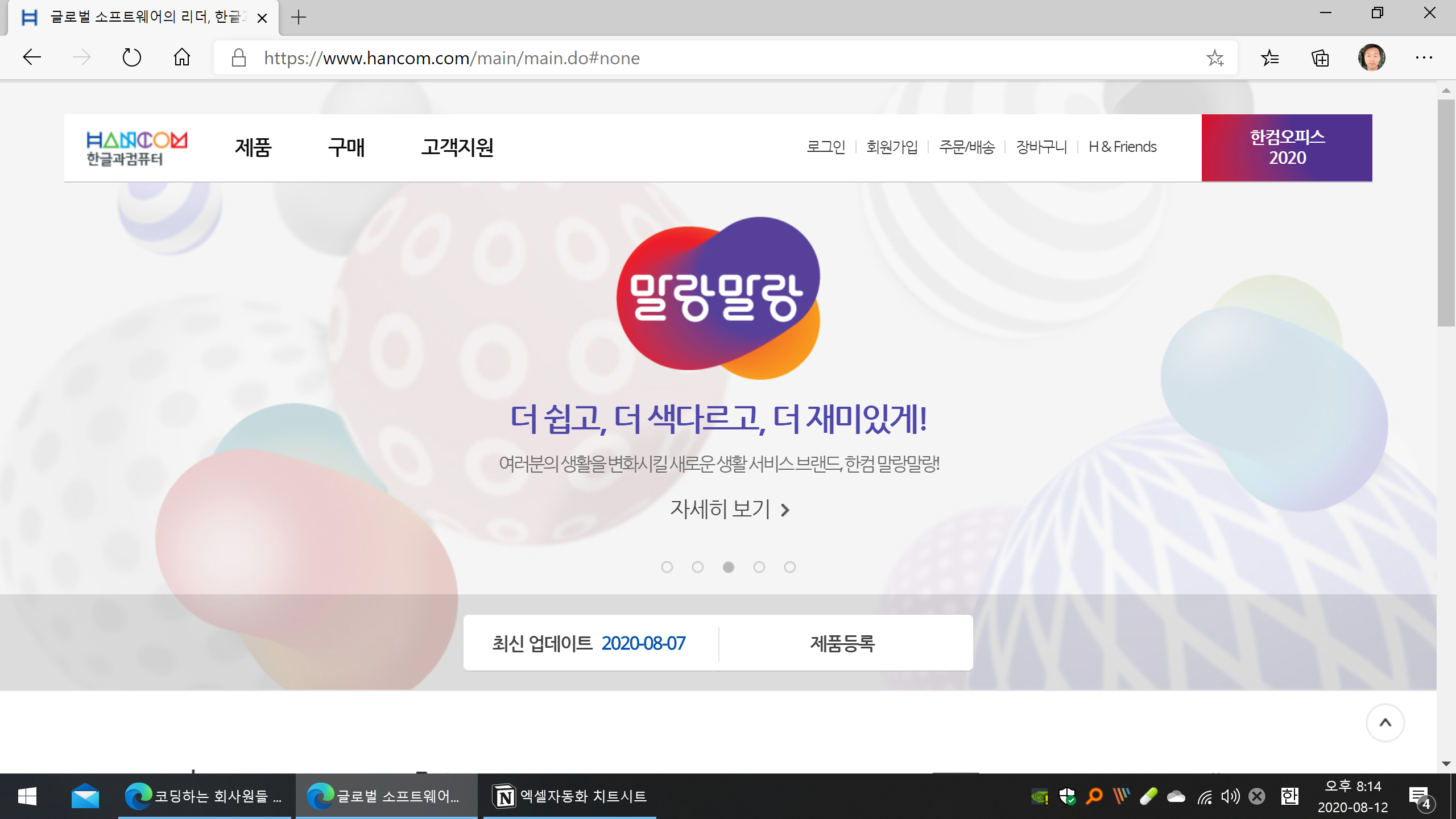1456x819 pixels.
Task: Open a new browser tab
Action: click(298, 18)
